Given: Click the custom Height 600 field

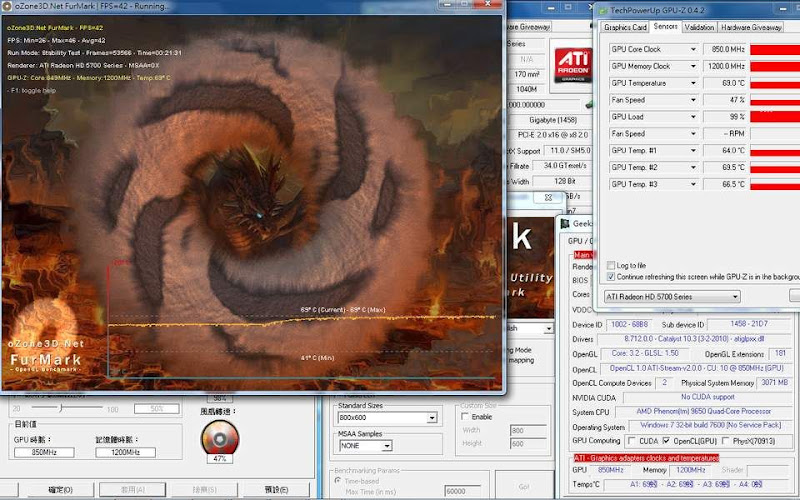Looking at the screenshot, I should pyautogui.click(x=528, y=443).
